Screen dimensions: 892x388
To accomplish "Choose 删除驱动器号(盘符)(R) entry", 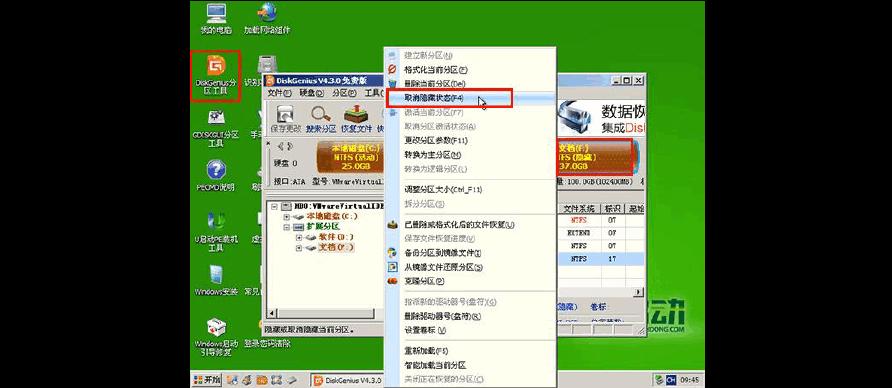I will point(470,316).
